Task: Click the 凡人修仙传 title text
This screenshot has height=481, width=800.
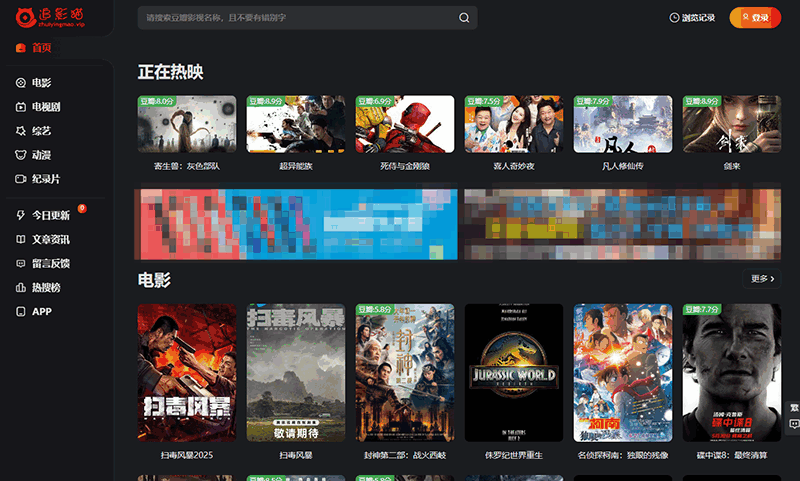Action: click(x=623, y=166)
